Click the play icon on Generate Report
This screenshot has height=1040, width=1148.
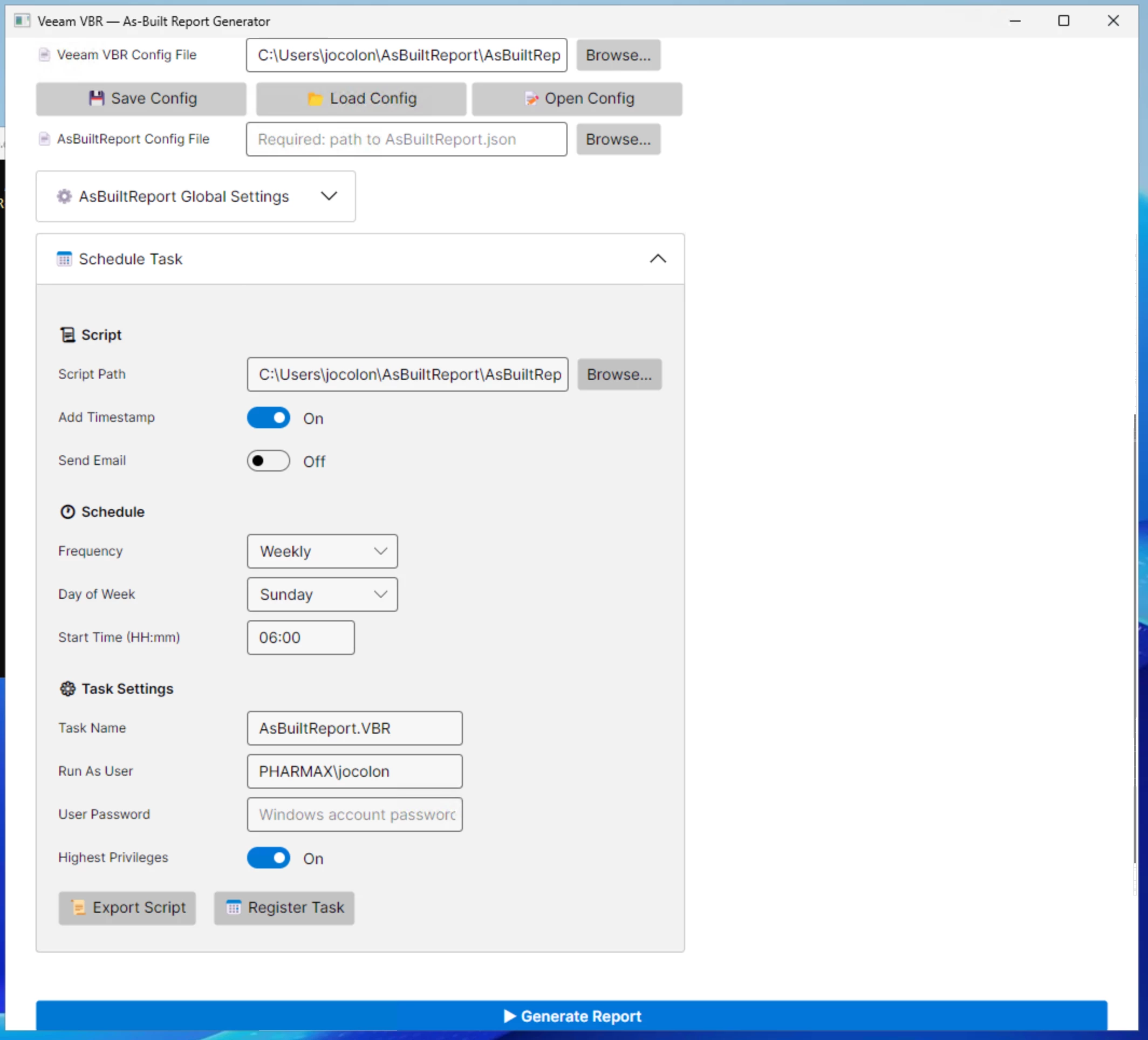pyautogui.click(x=509, y=1016)
